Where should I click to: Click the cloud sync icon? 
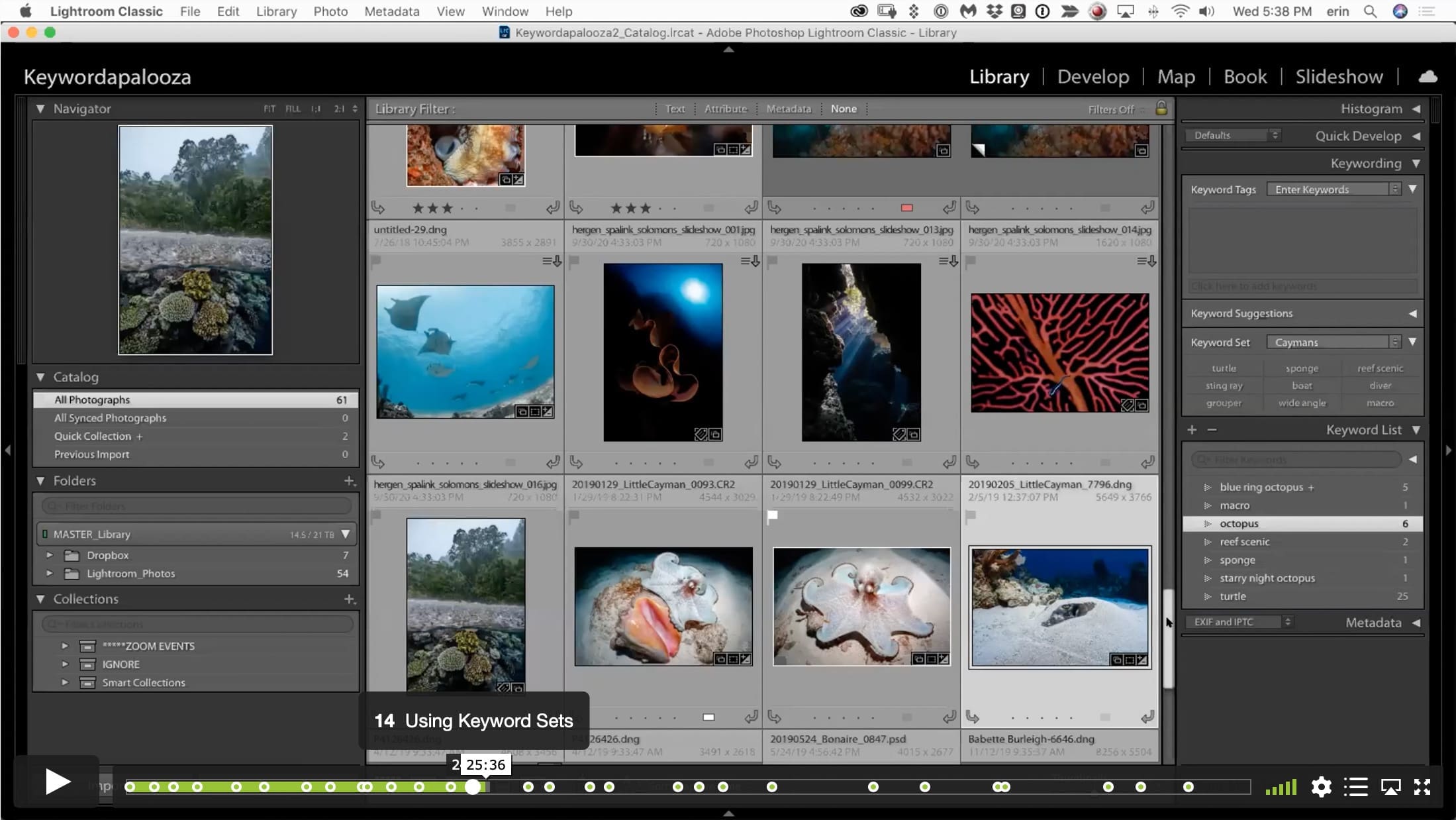coord(1428,77)
